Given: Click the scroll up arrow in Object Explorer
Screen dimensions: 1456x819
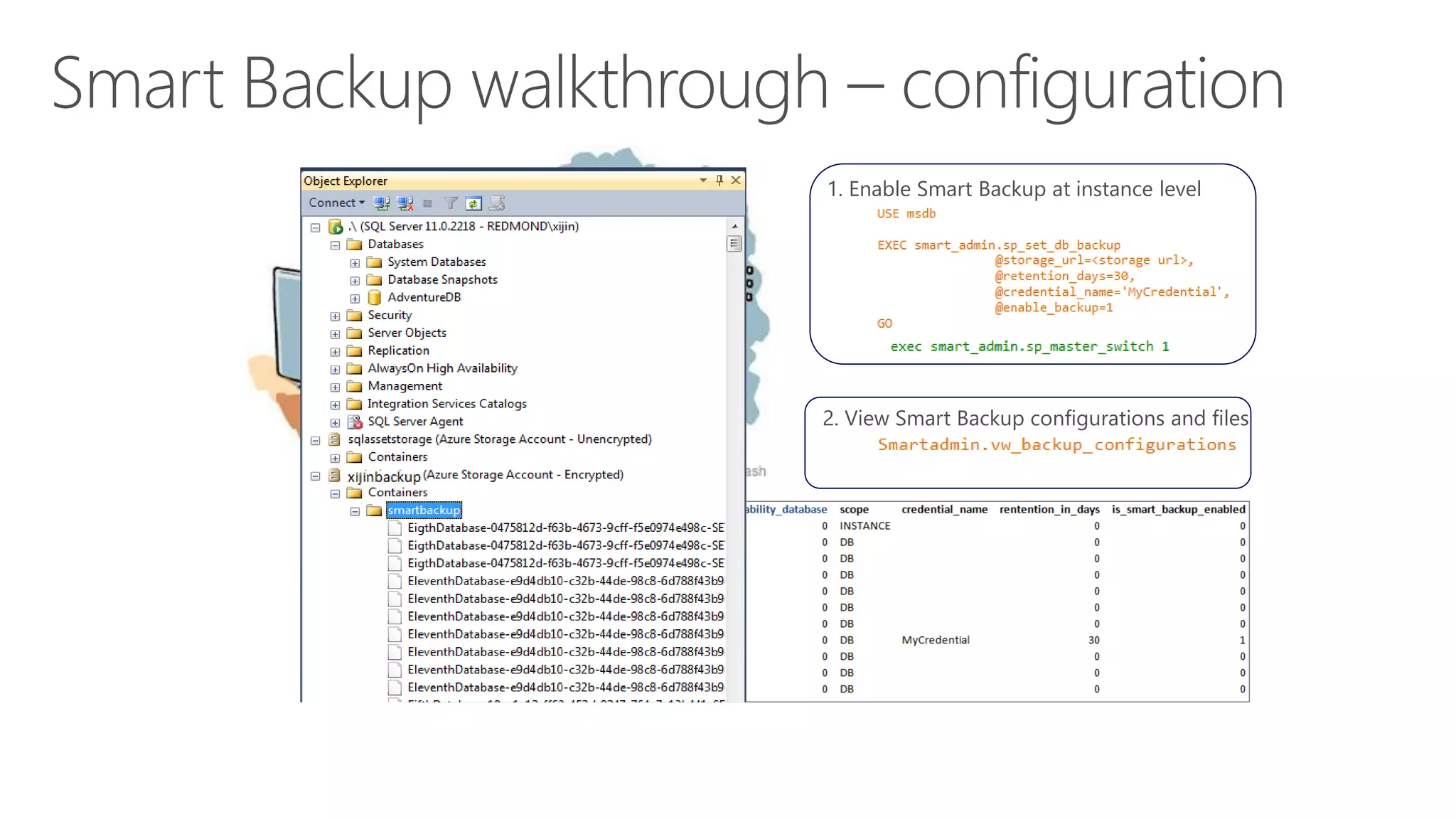Looking at the screenshot, I should (734, 226).
